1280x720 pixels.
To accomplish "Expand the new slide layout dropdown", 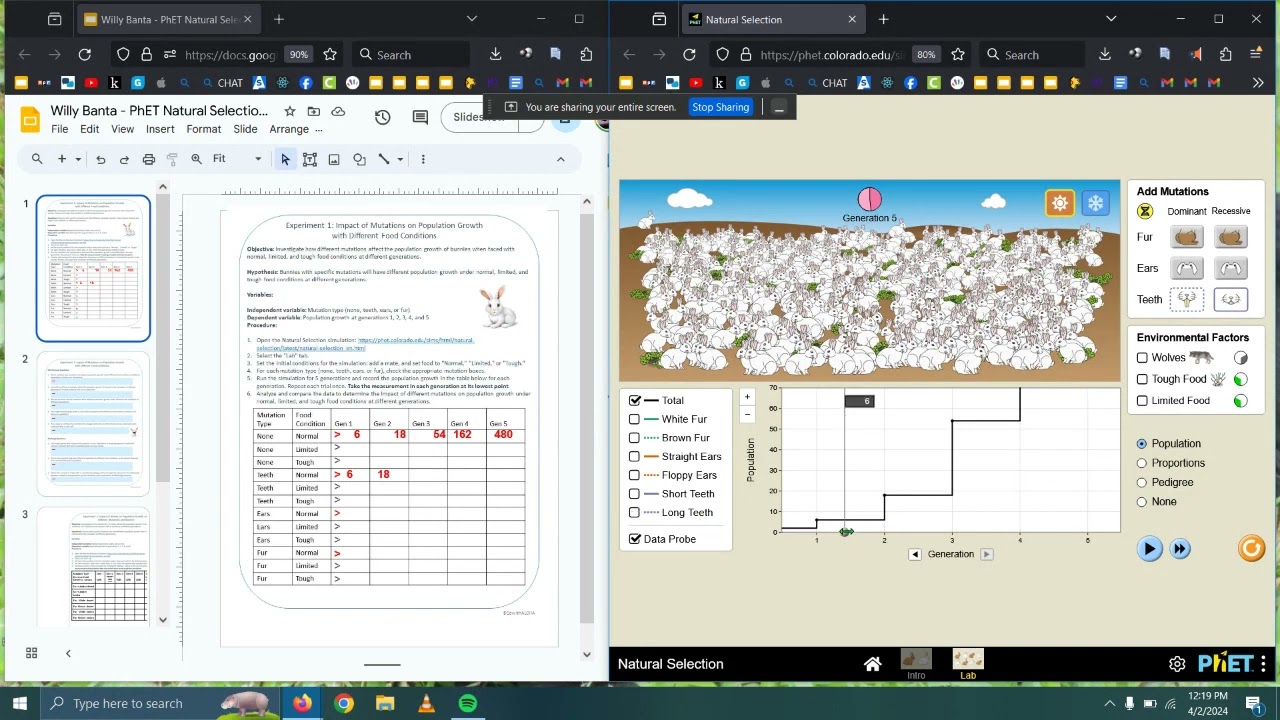I will coord(77,159).
